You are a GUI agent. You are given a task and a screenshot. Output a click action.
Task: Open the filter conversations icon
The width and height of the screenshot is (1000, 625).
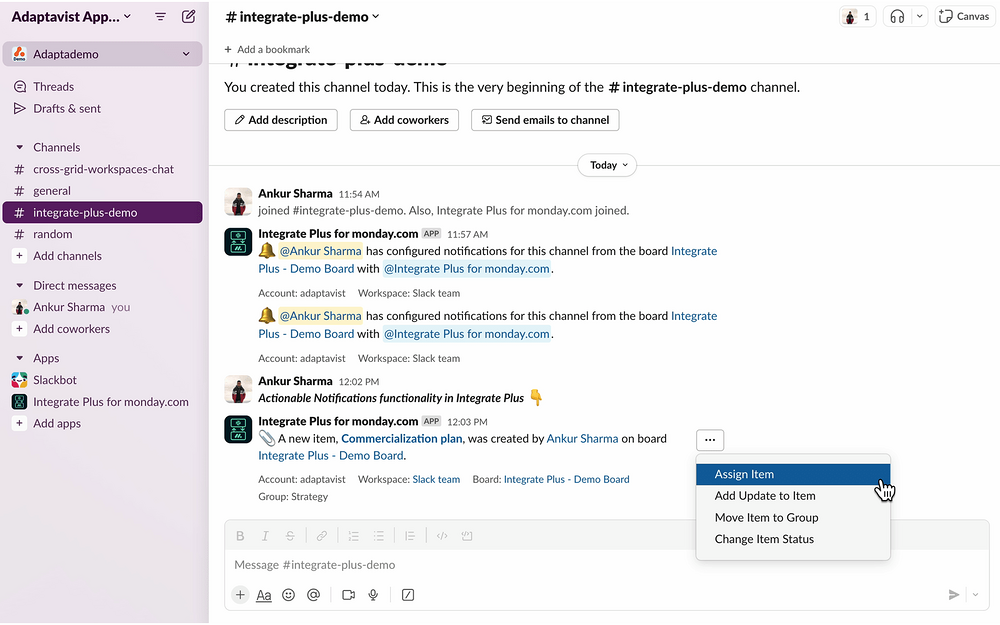(160, 17)
